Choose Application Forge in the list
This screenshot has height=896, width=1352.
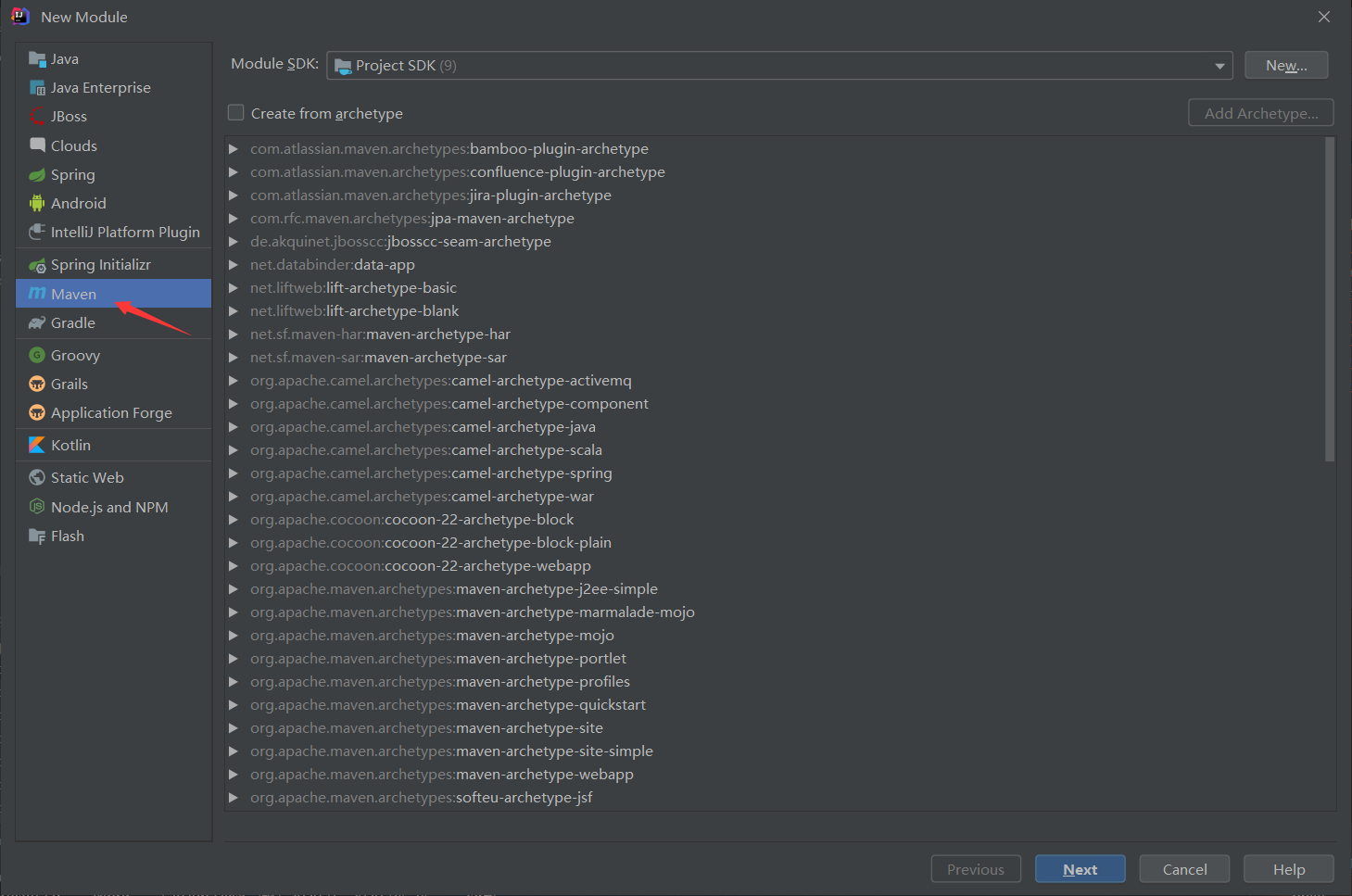pyautogui.click(x=111, y=413)
